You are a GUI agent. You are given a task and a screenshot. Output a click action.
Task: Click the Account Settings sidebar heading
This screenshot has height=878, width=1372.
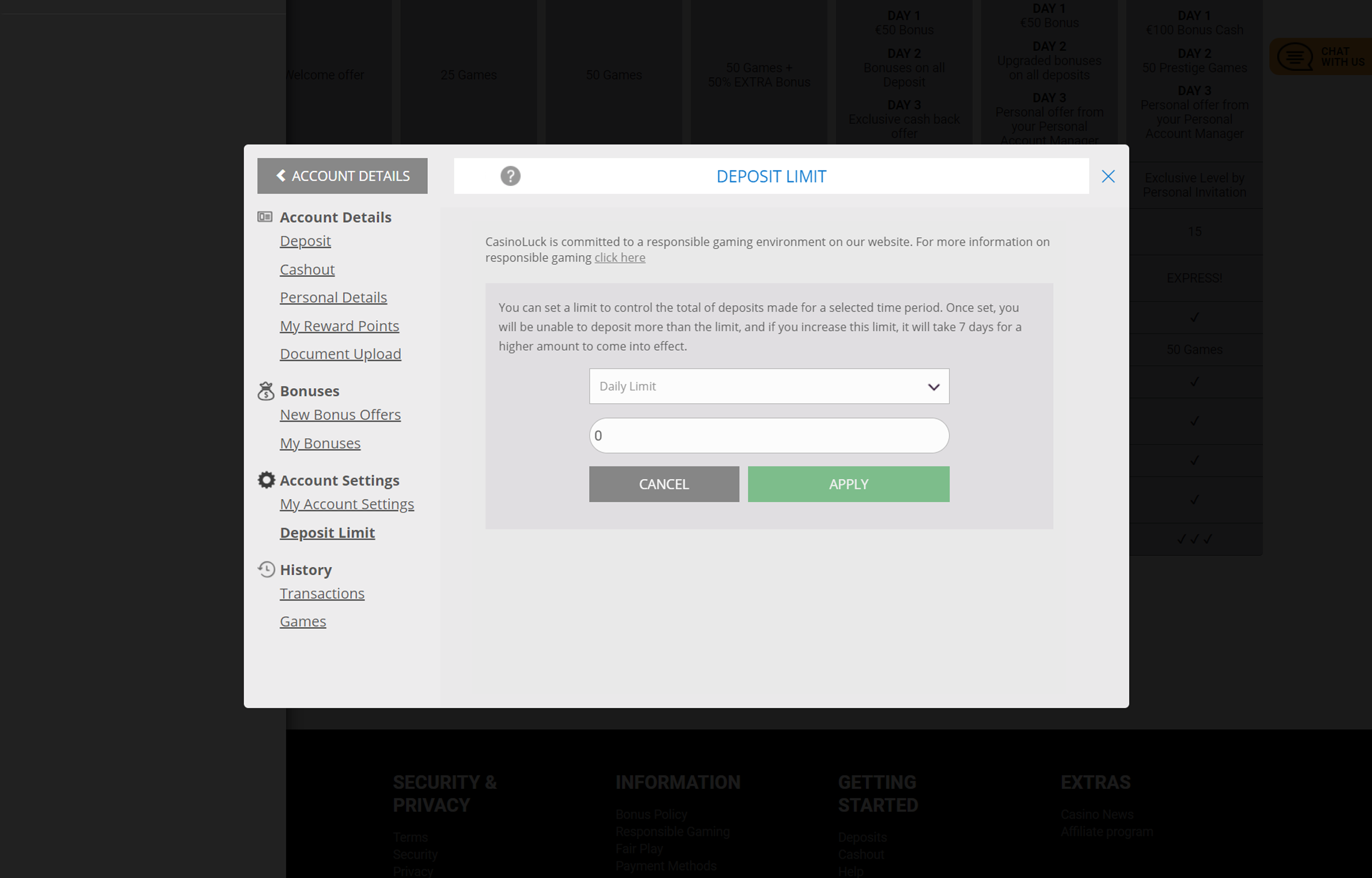pos(339,480)
